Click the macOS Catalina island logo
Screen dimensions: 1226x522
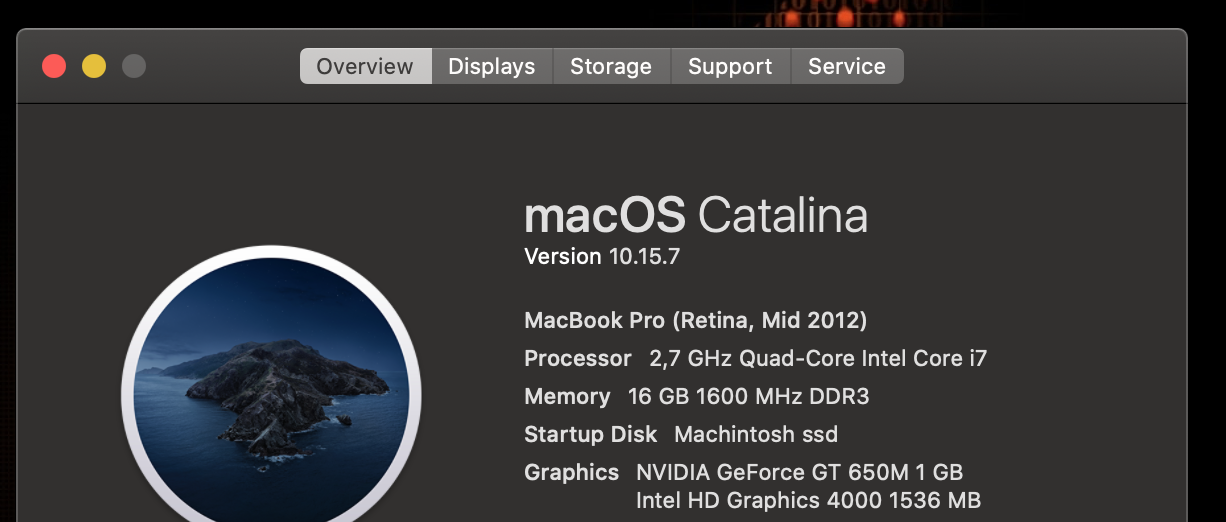271,394
